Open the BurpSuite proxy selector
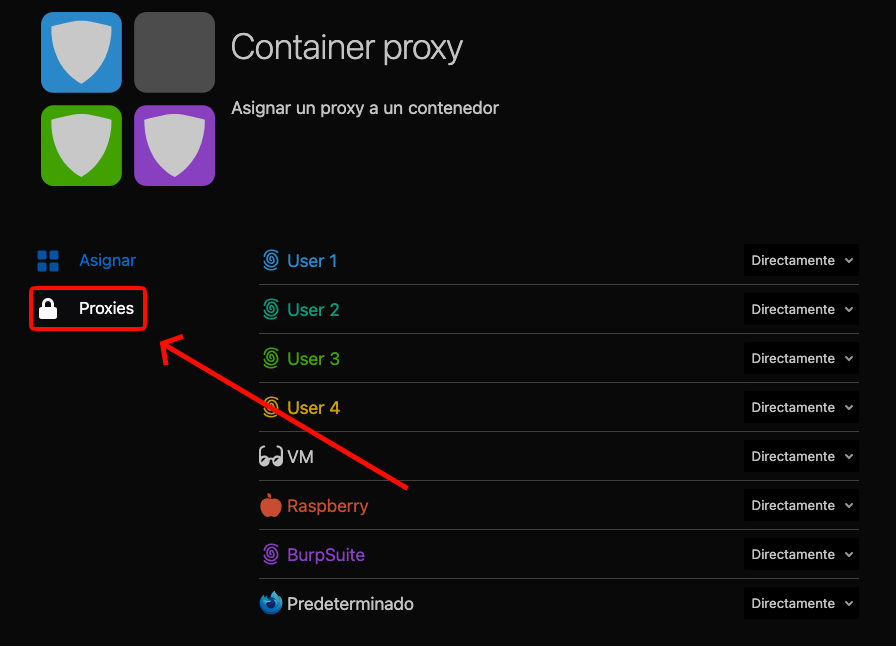The image size is (896, 646). [801, 554]
